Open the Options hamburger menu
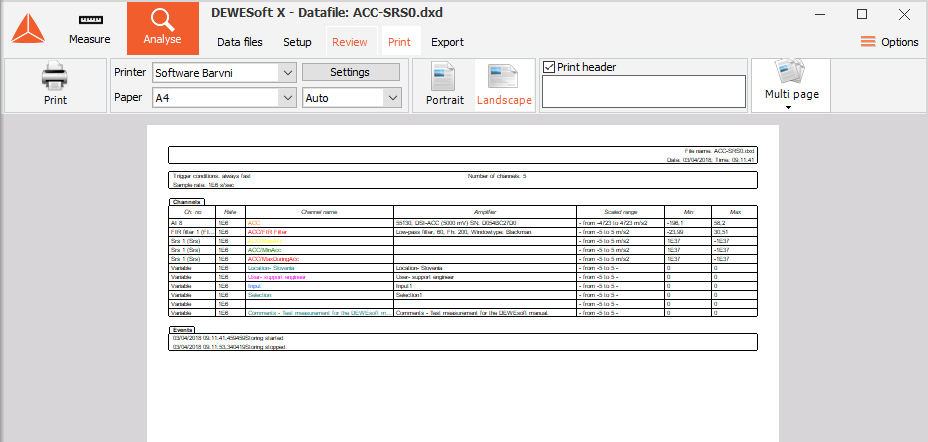The image size is (928, 442). click(x=890, y=42)
